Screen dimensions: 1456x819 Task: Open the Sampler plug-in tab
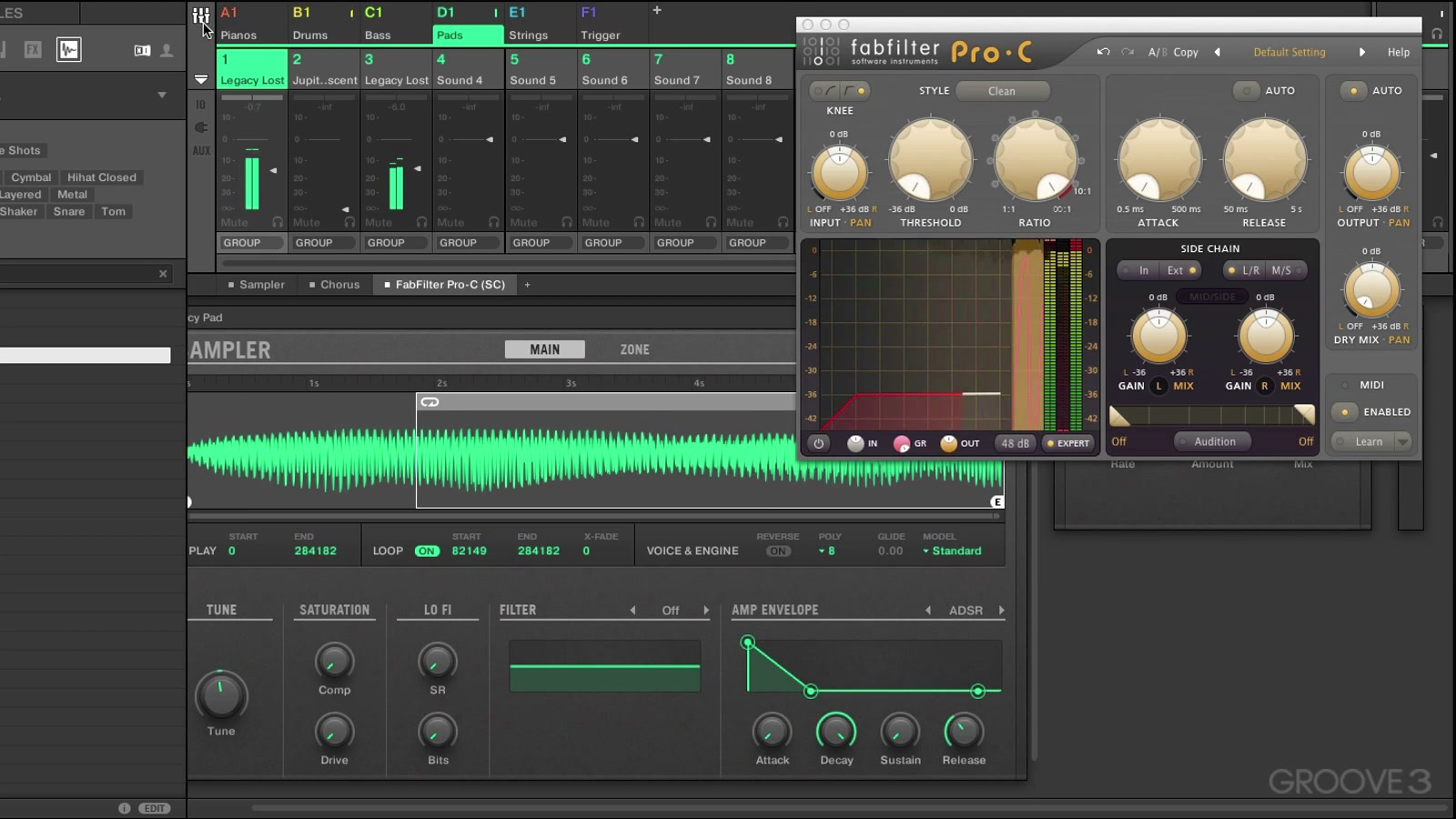(257, 285)
